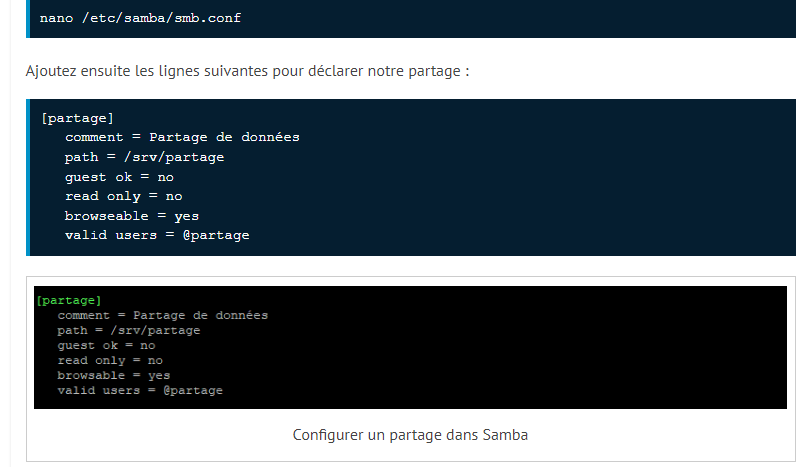Click the comment line in terminal image
803x467 pixels.
[162, 315]
